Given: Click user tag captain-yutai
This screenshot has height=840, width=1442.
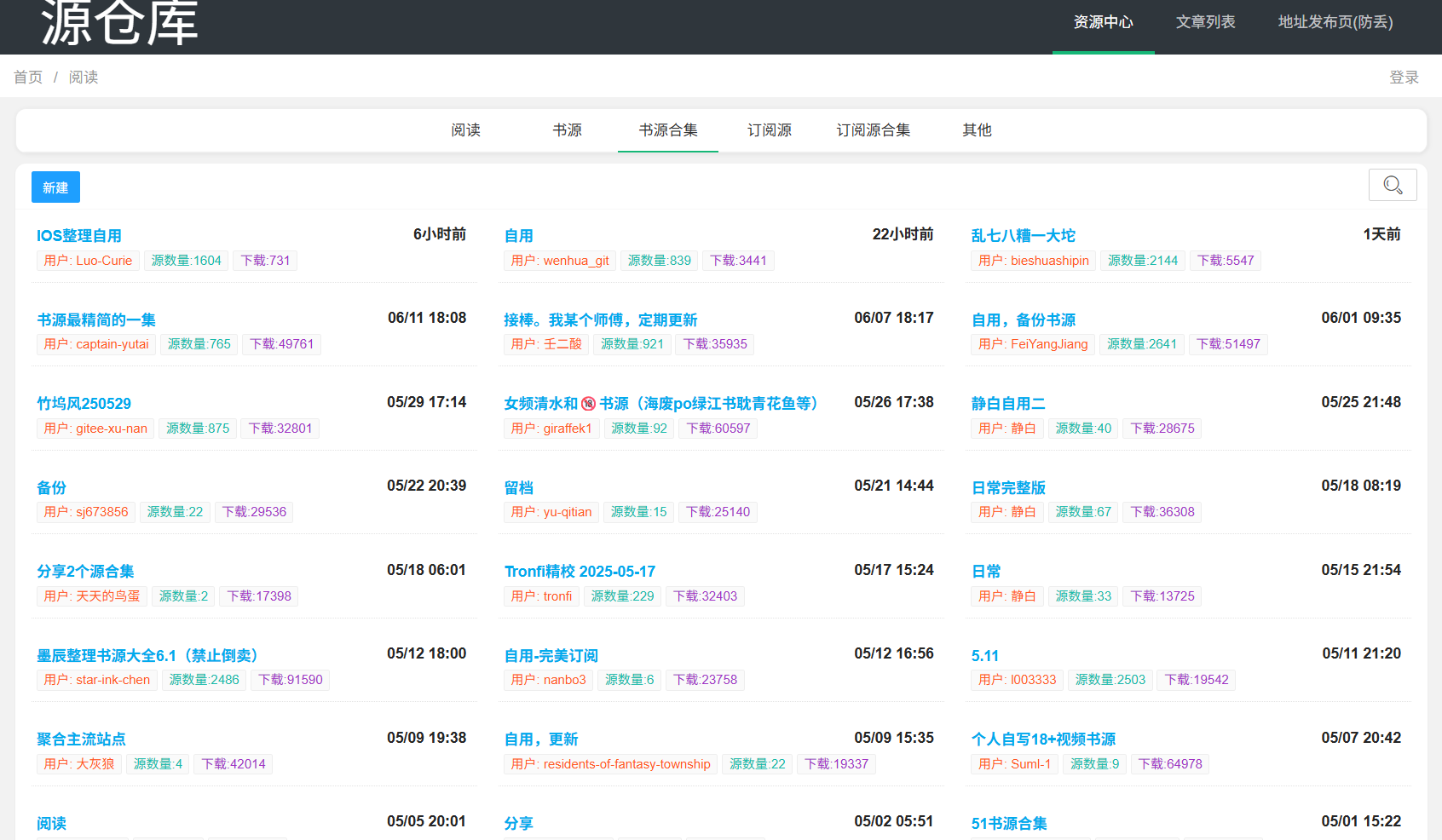Looking at the screenshot, I should click(x=96, y=344).
